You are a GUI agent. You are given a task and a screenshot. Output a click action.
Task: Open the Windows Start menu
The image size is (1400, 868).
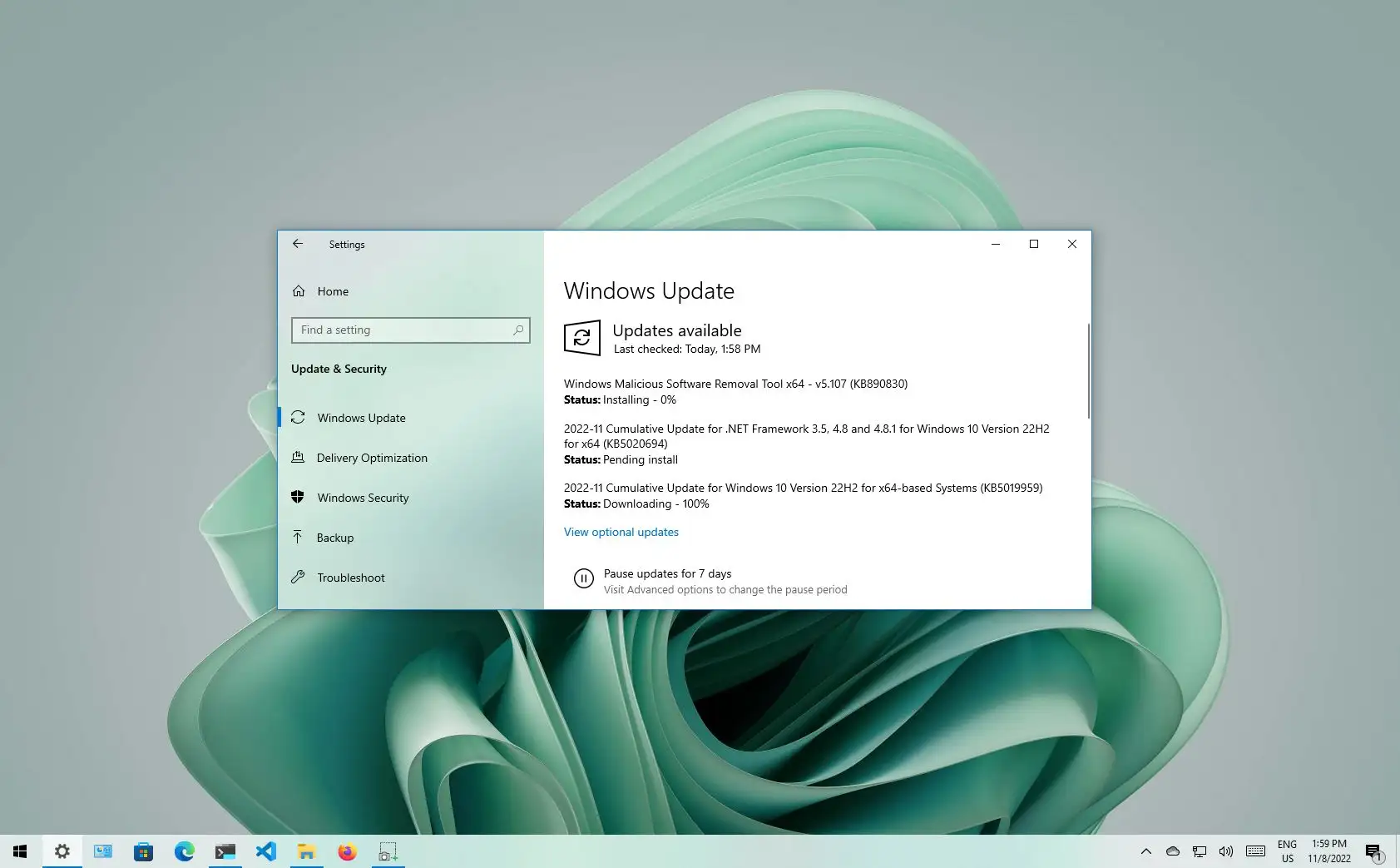click(20, 851)
